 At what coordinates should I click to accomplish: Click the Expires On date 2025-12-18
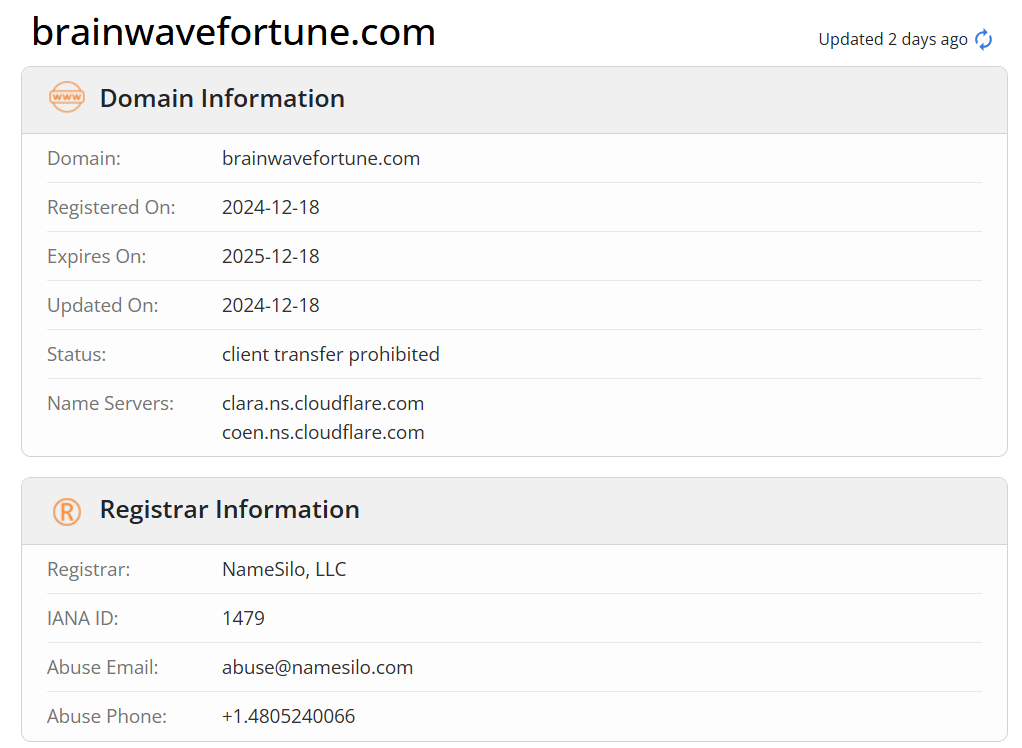[270, 256]
